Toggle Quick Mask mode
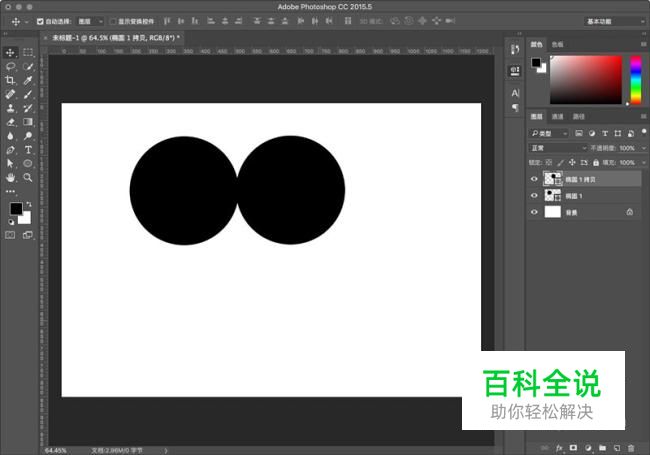Screen dimensions: 650x455 pos(10,235)
